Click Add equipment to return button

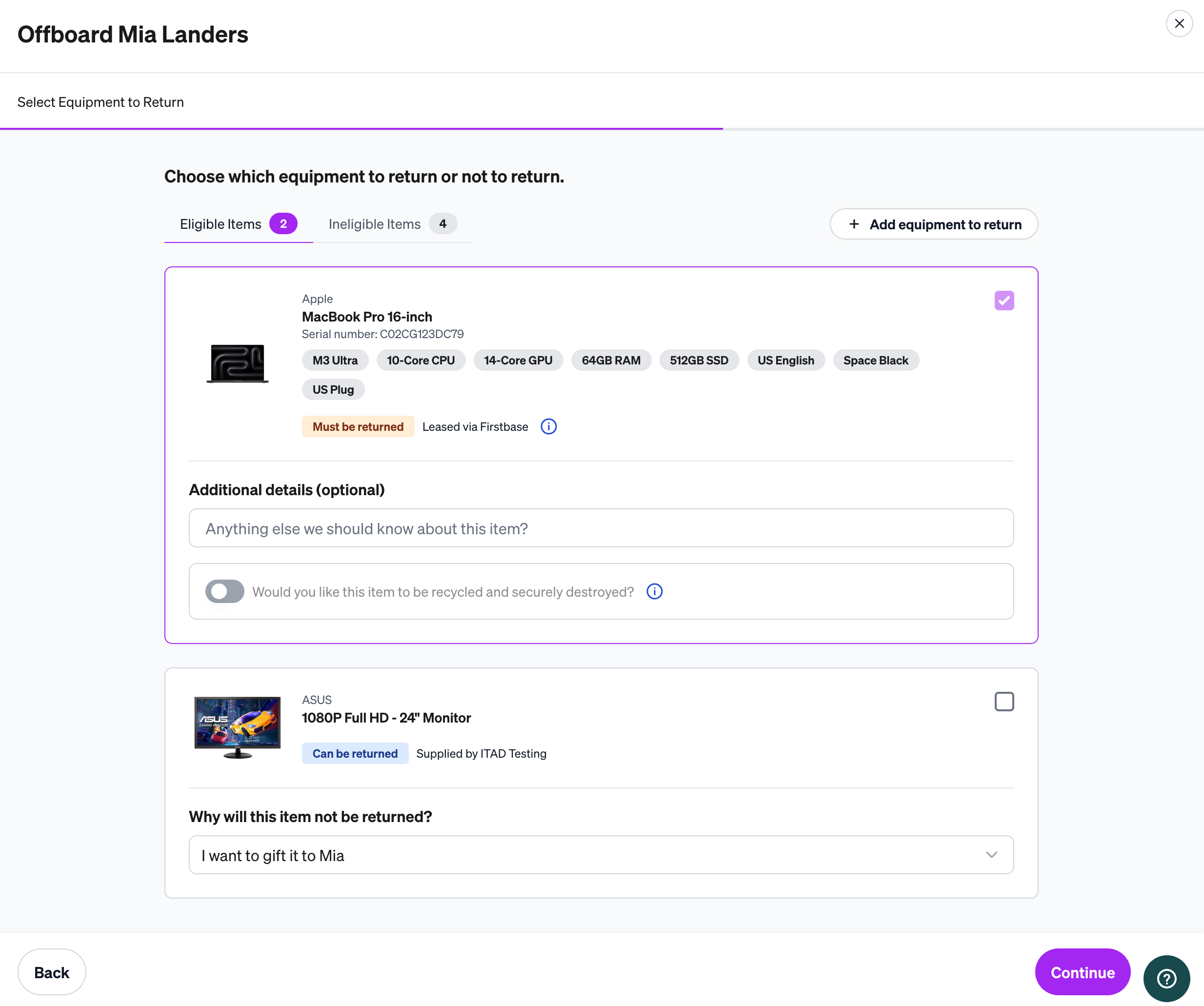pos(933,224)
